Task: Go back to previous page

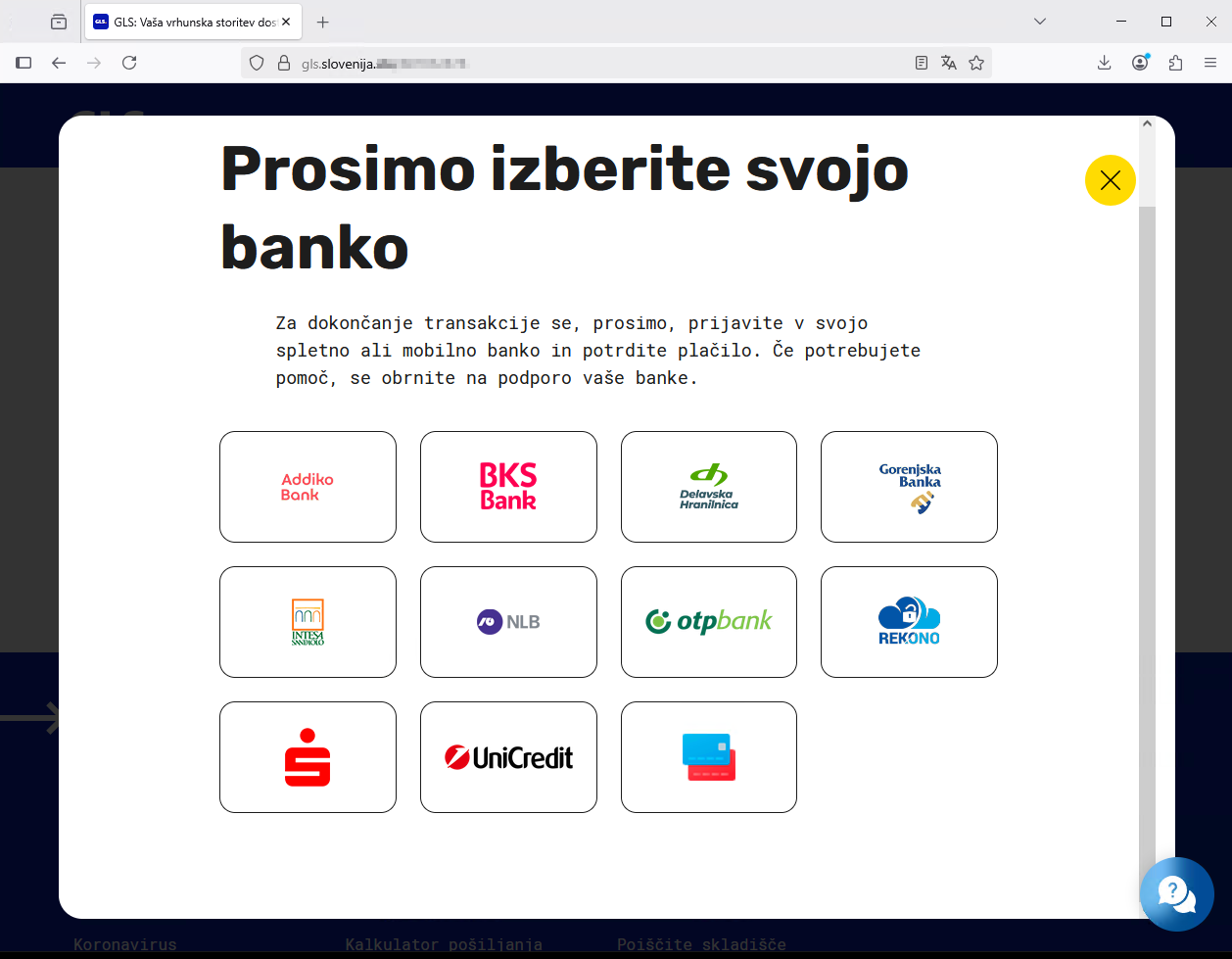Action: pyautogui.click(x=59, y=63)
